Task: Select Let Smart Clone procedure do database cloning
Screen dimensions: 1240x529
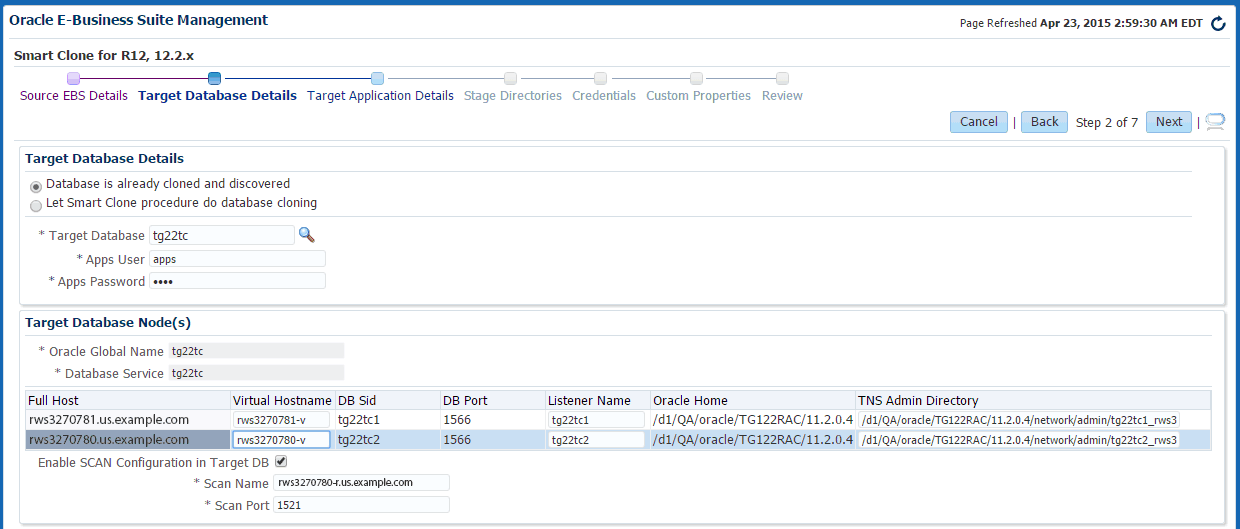Action: [x=36, y=205]
